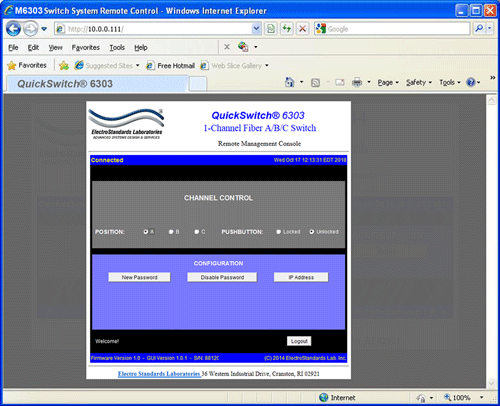
Task: Open the Tools command bar menu
Action: tap(450, 82)
